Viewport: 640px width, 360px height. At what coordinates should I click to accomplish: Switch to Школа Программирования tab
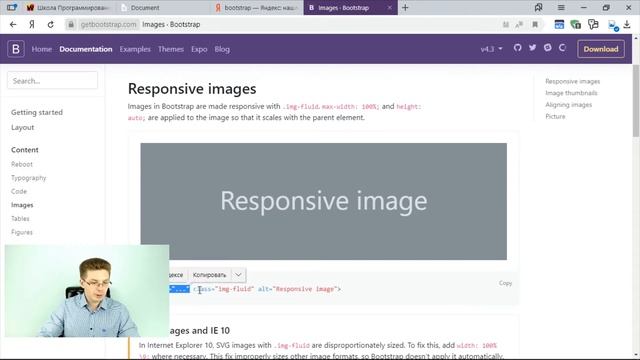pyautogui.click(x=68, y=7)
